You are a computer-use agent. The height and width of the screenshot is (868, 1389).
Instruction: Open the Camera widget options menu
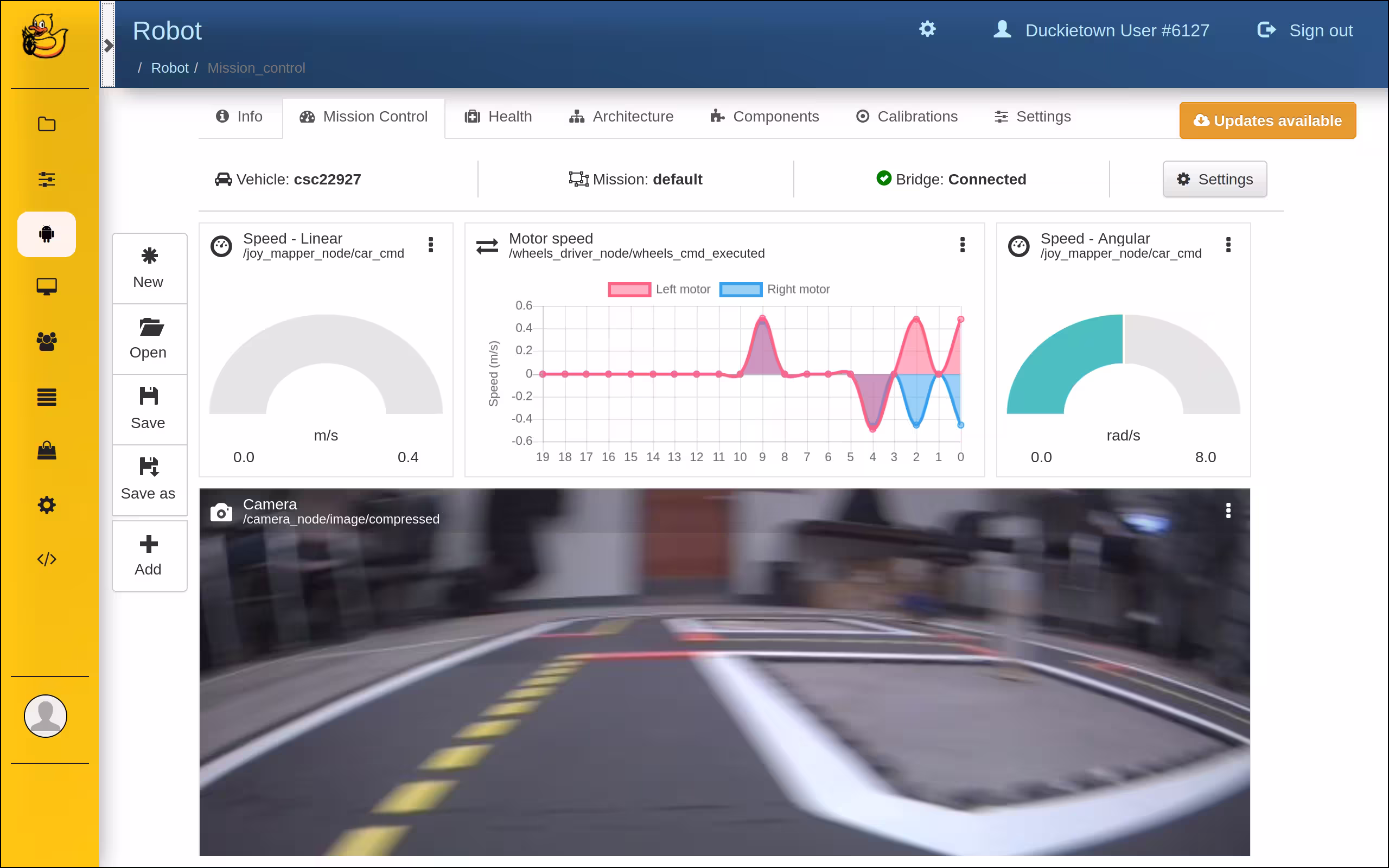(x=1229, y=510)
